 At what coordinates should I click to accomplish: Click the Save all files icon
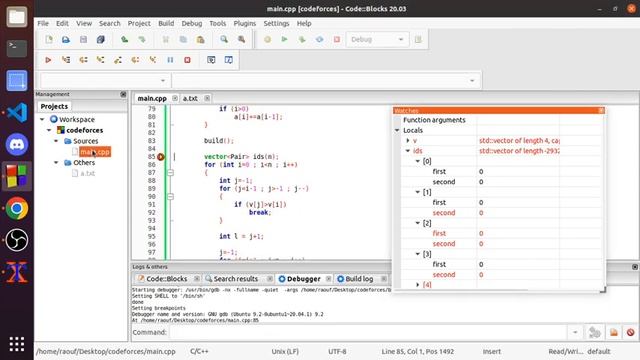[x=100, y=40]
